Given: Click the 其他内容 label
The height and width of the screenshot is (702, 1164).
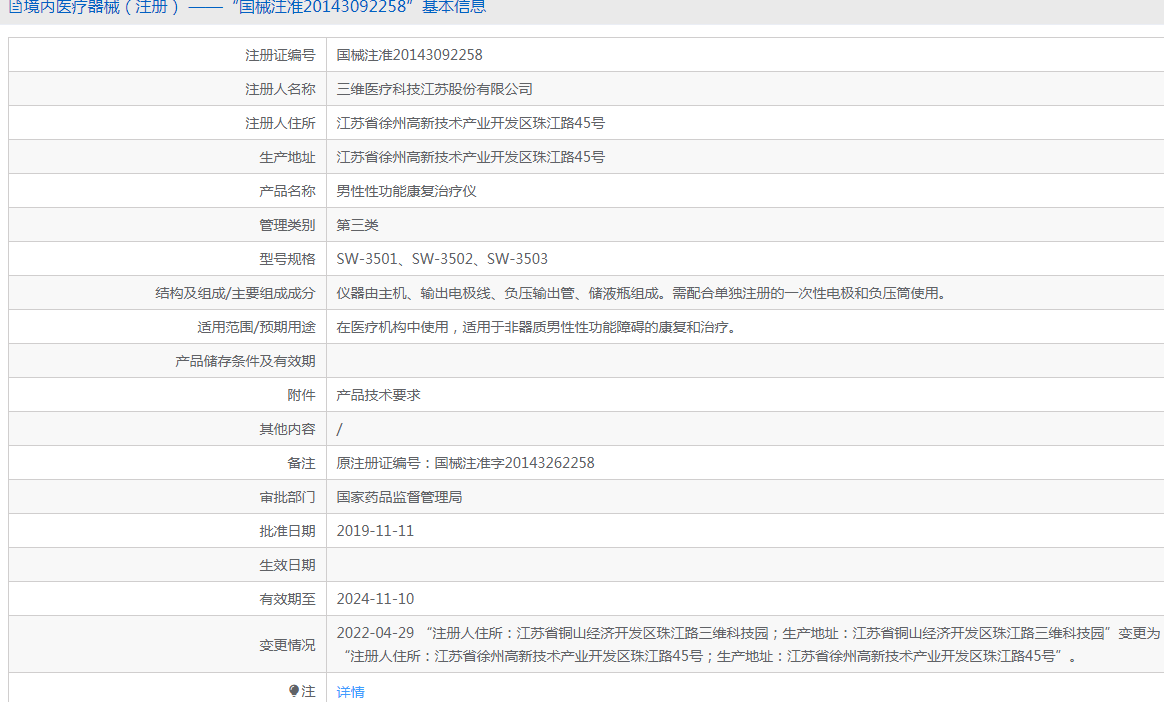Looking at the screenshot, I should [x=287, y=429].
